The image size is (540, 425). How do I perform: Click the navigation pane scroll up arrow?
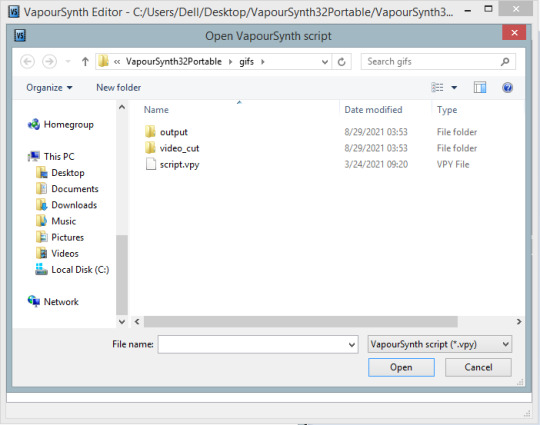[122, 107]
